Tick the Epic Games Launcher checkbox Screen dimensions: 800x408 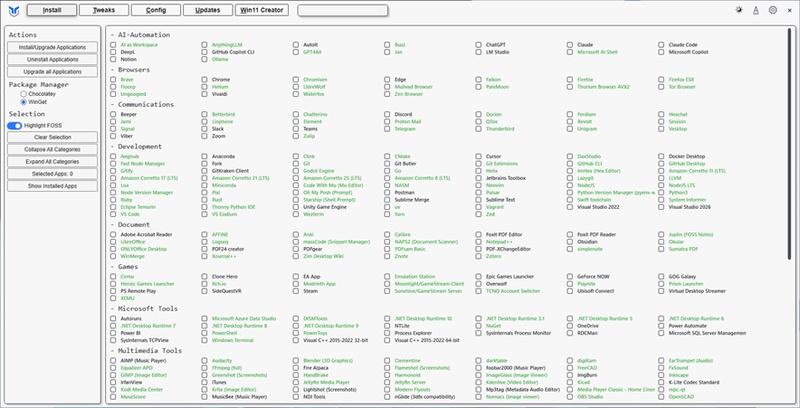(x=479, y=276)
